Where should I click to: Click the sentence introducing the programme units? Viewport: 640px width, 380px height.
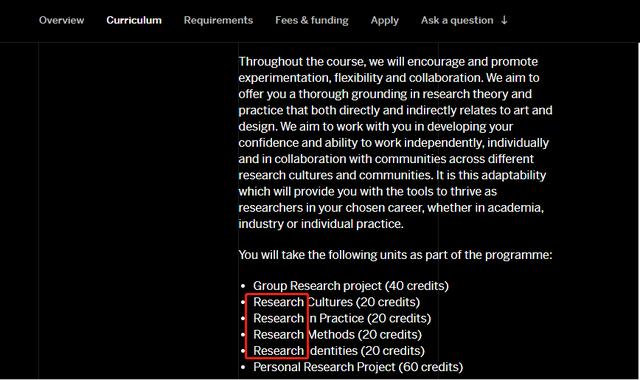click(395, 255)
